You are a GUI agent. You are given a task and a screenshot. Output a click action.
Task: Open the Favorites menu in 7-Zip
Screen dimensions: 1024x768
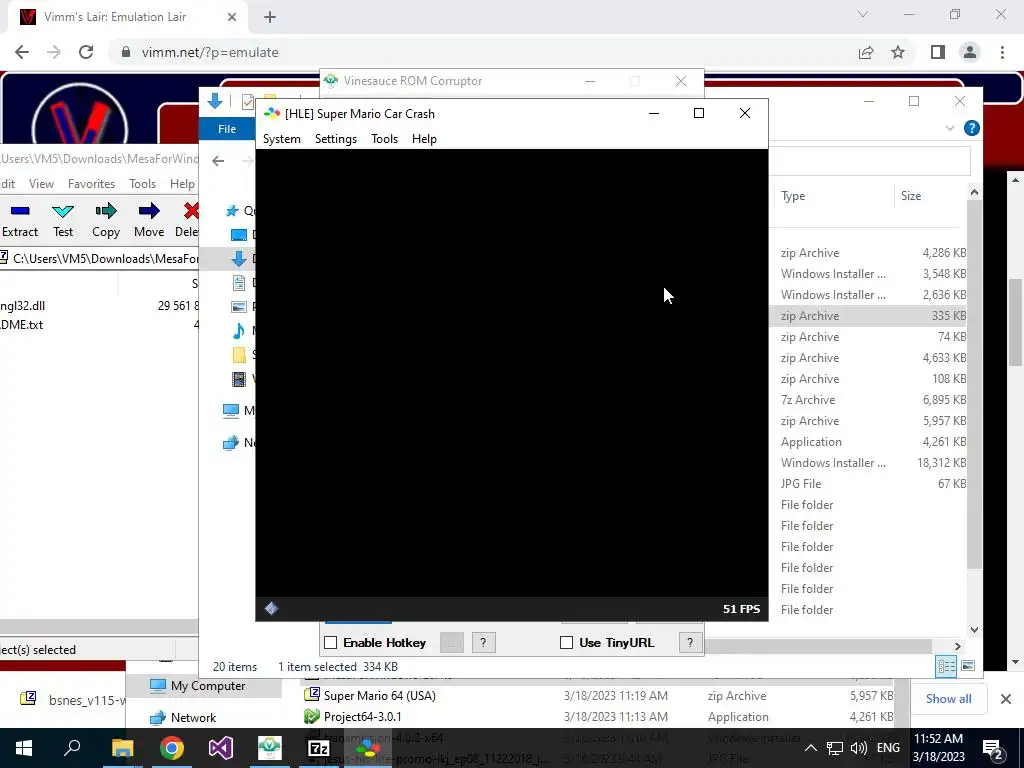point(91,184)
